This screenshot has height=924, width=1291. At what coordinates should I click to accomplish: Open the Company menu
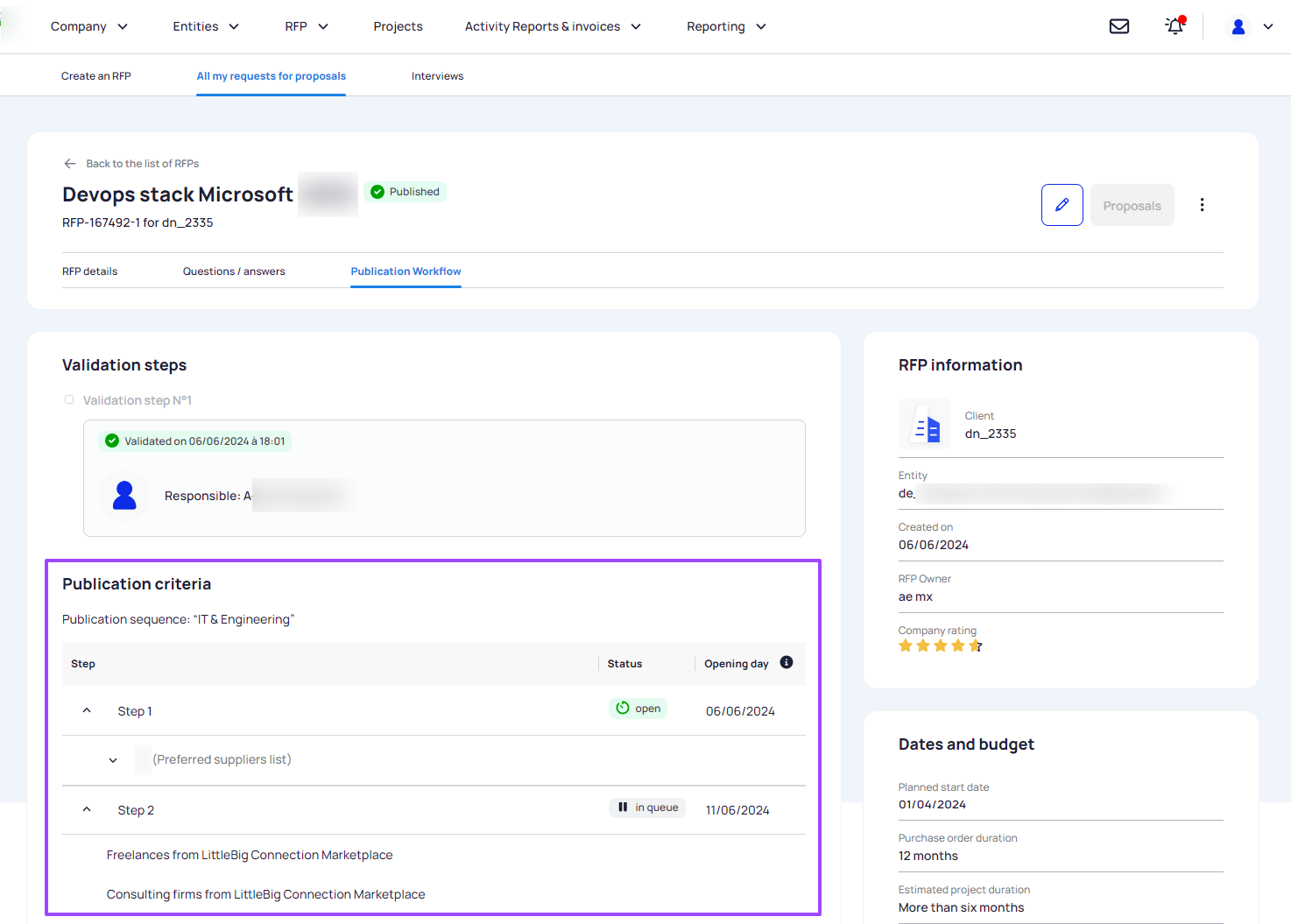coord(89,27)
